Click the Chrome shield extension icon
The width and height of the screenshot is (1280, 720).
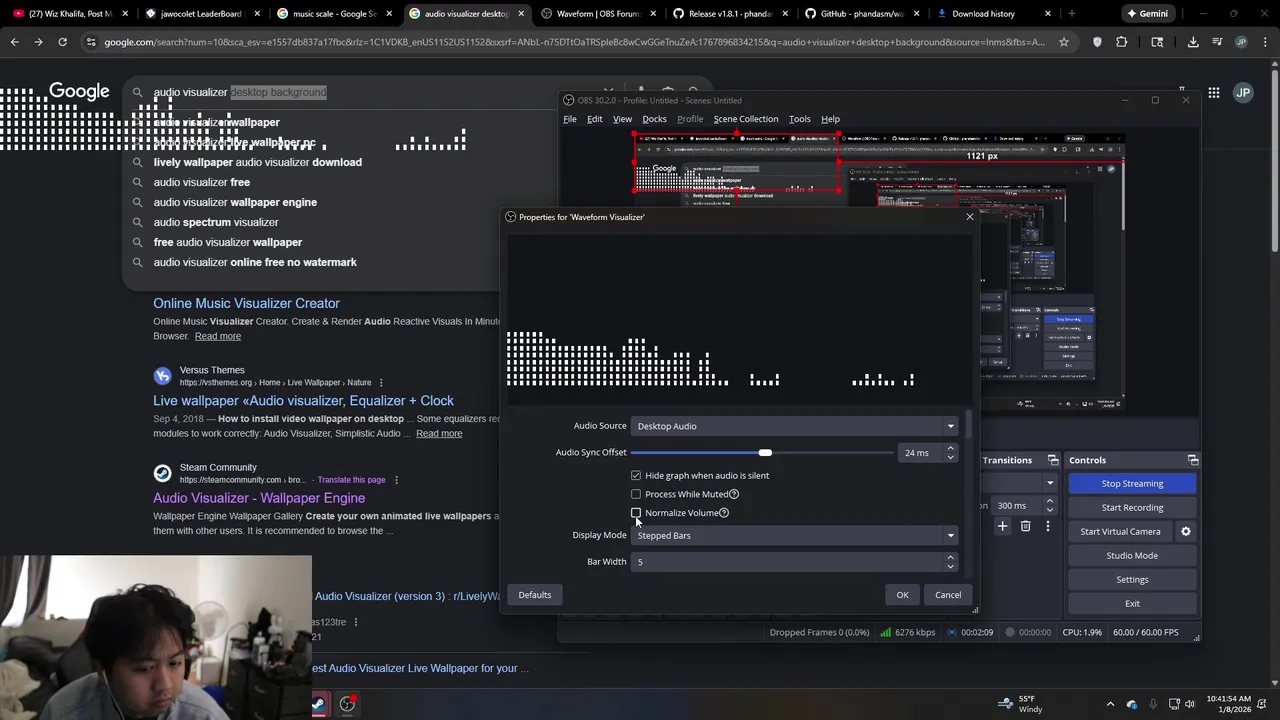[x=1097, y=42]
